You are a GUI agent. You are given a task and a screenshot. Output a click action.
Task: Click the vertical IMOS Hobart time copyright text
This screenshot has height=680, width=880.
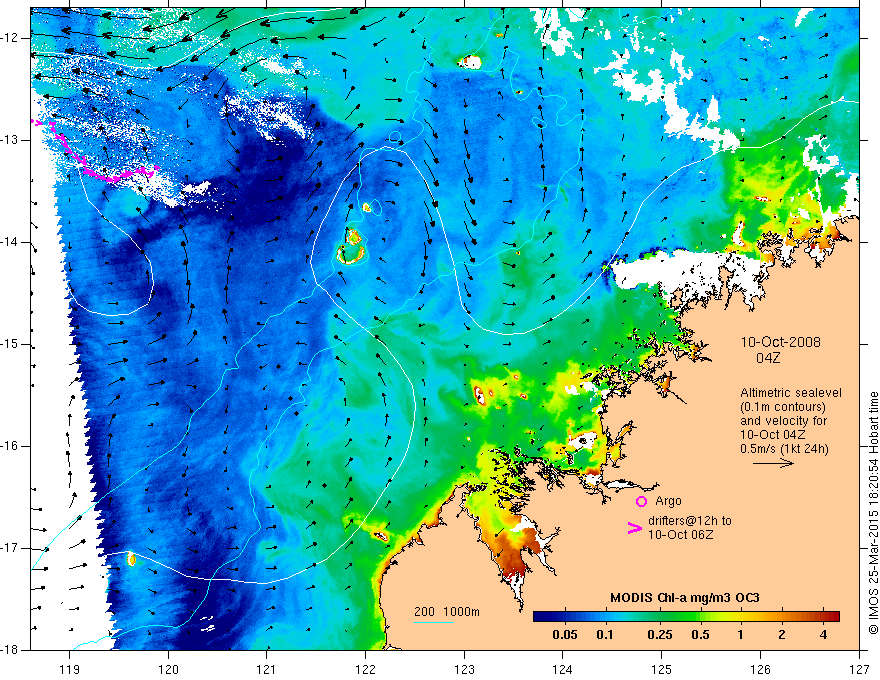[x=873, y=513]
